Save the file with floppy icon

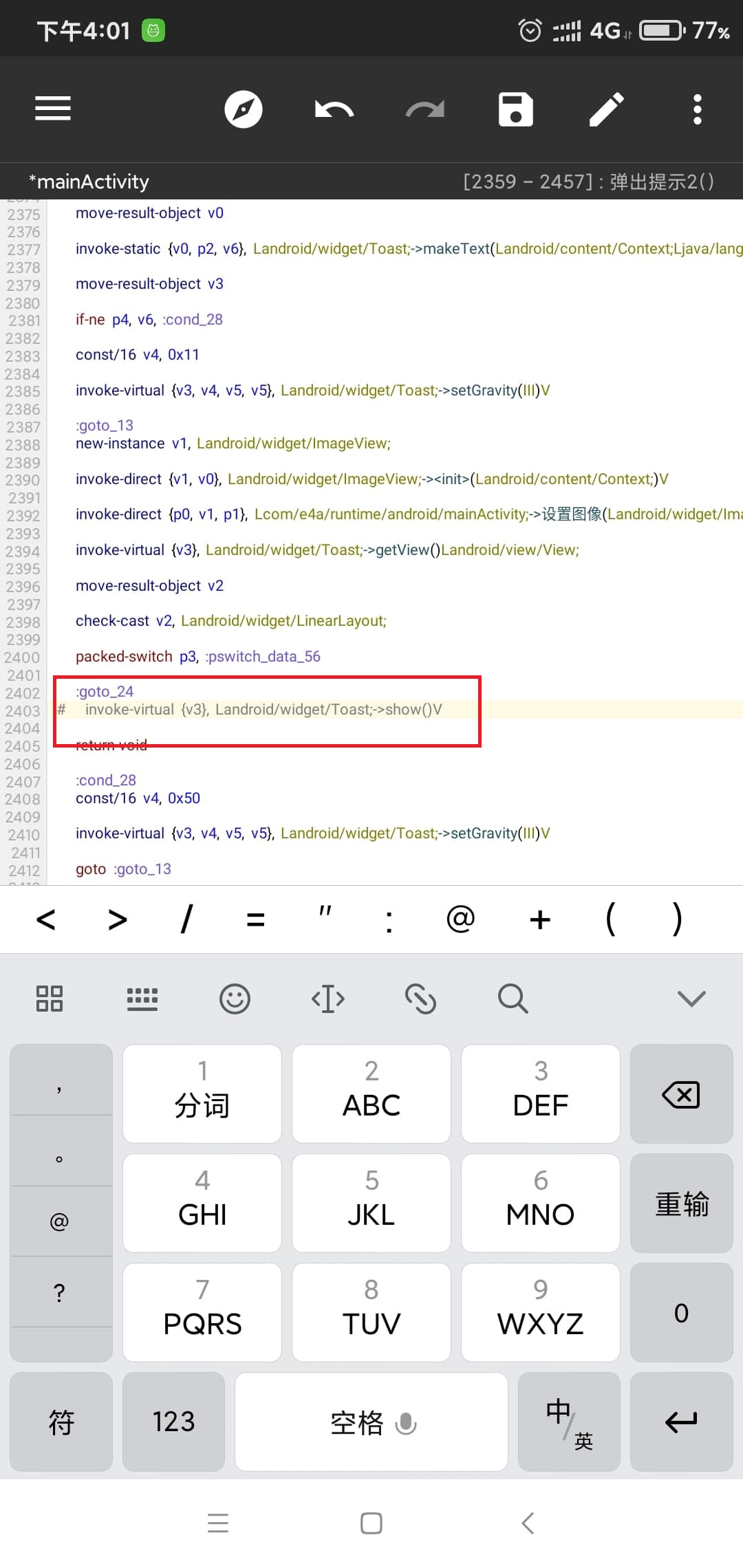pyautogui.click(x=515, y=109)
